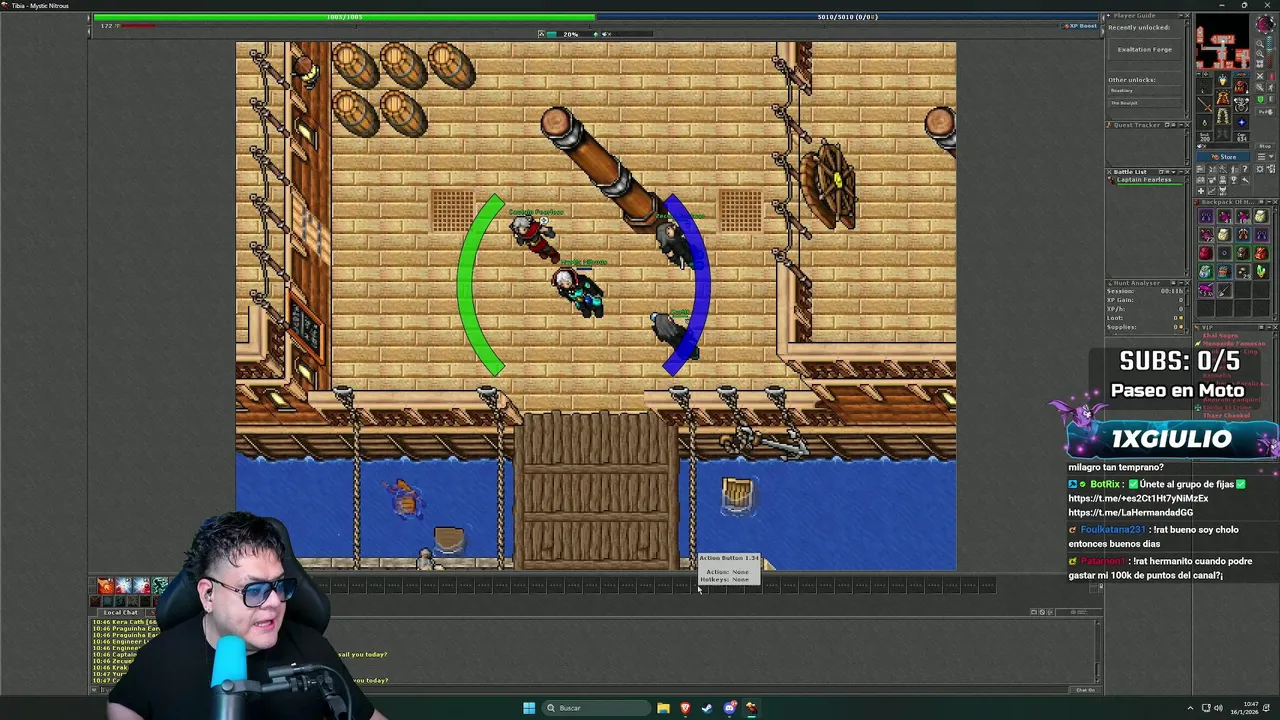The width and height of the screenshot is (1280, 720).
Task: Open Discord from the taskbar
Action: pyautogui.click(x=729, y=708)
